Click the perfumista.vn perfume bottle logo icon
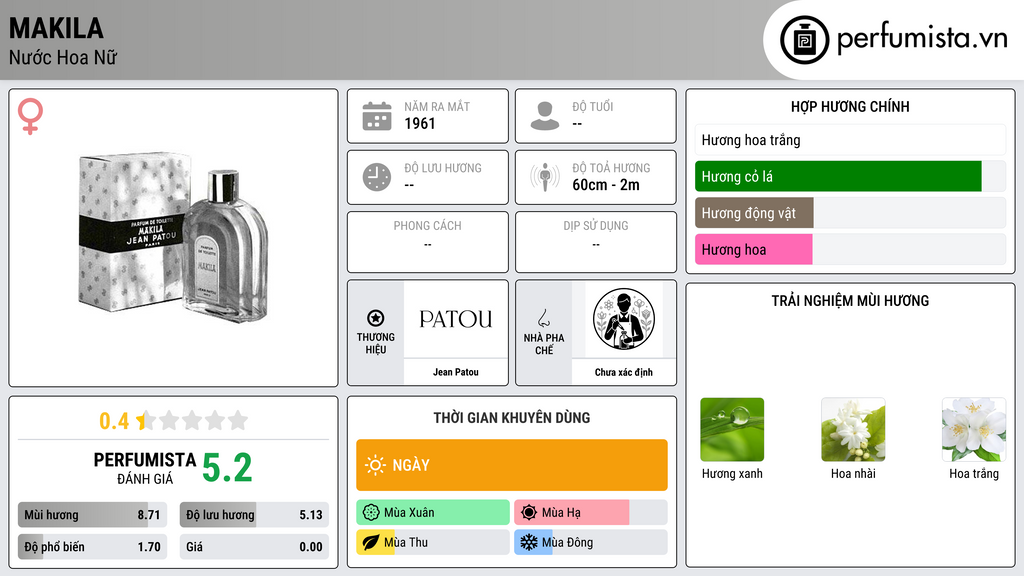 click(804, 40)
